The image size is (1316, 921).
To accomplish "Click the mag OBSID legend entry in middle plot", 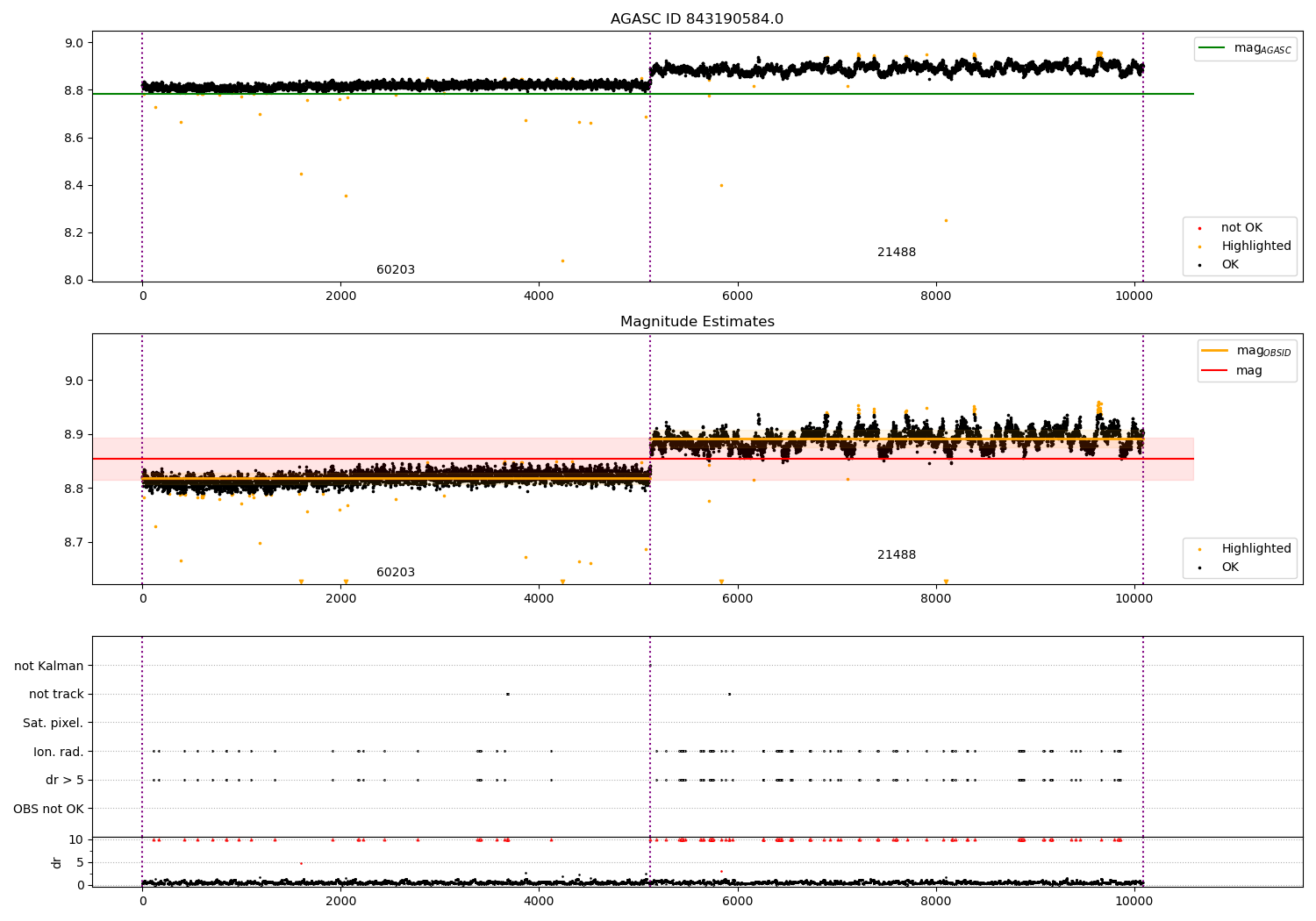I will click(1246, 351).
